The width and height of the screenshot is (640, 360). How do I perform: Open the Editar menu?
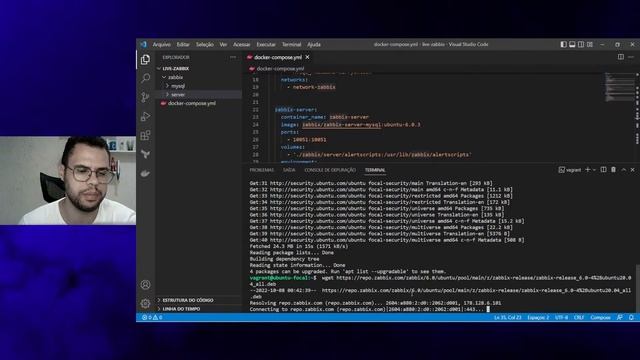[183, 44]
